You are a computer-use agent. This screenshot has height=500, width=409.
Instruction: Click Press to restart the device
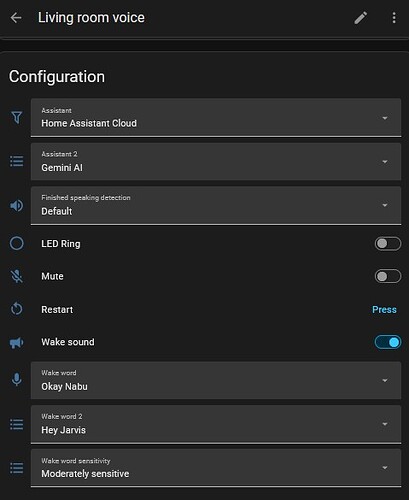pyautogui.click(x=384, y=310)
